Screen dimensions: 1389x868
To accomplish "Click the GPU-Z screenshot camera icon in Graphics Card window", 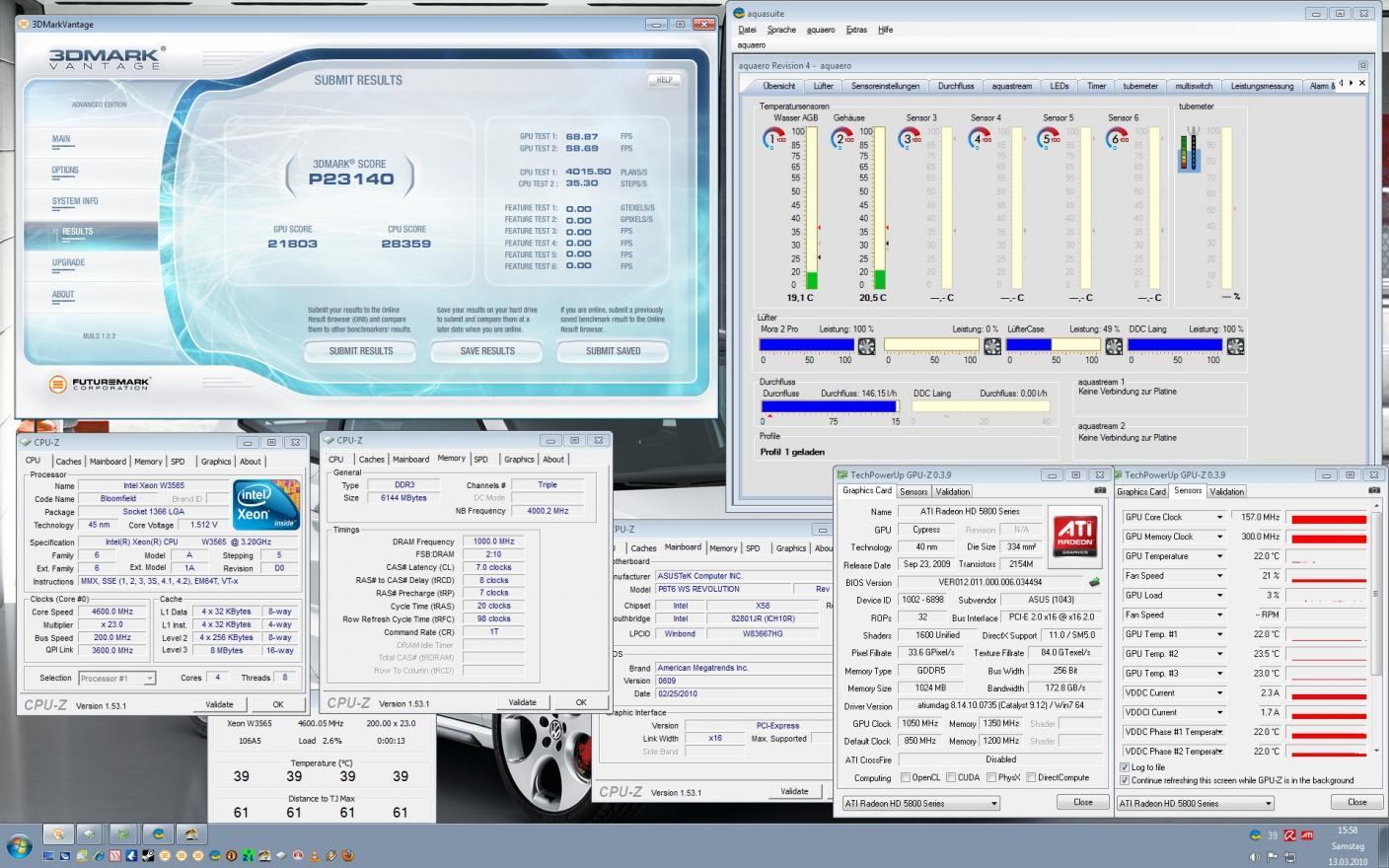I will [1100, 490].
